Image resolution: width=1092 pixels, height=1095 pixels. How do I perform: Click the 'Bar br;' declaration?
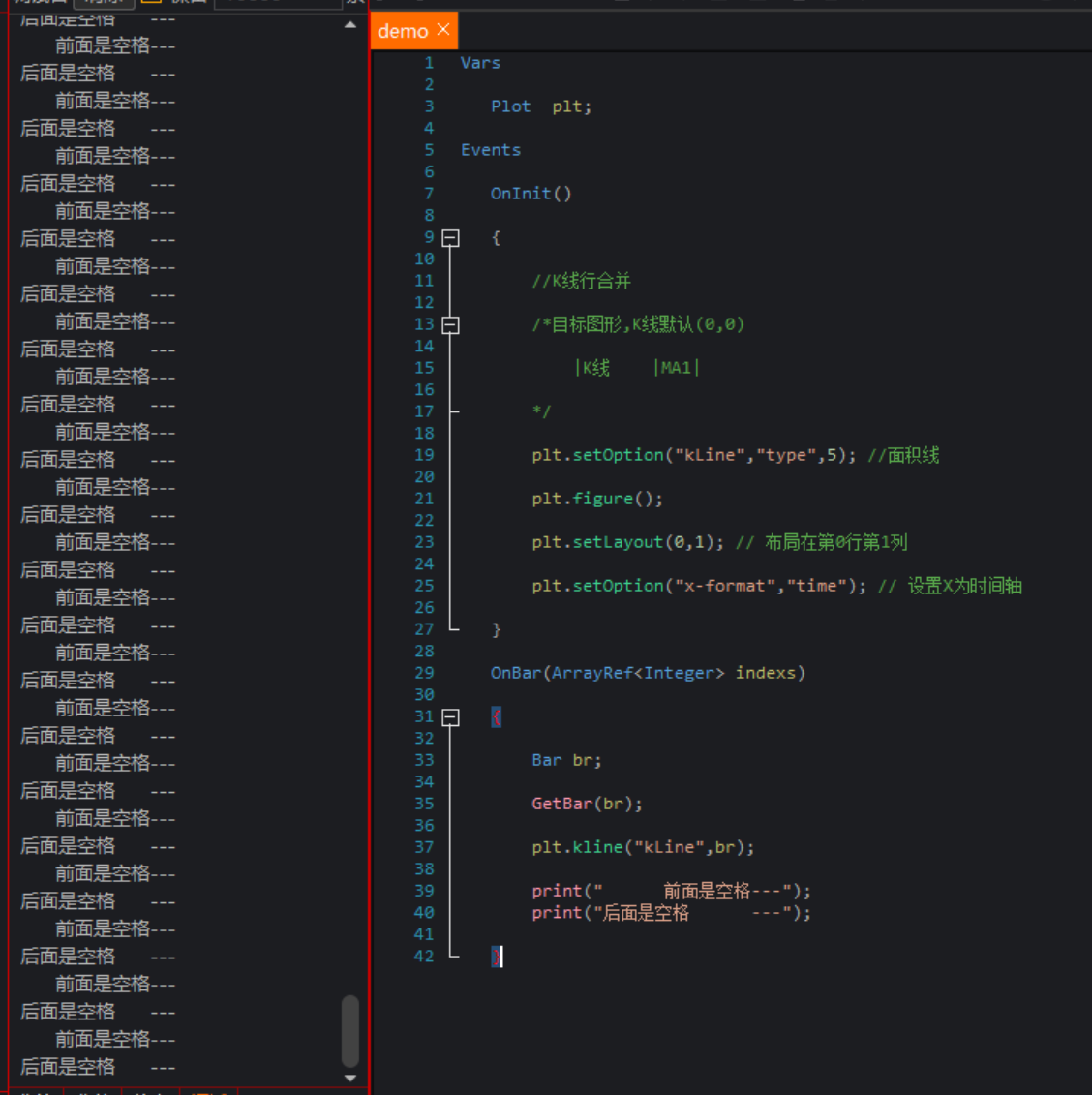click(x=566, y=760)
